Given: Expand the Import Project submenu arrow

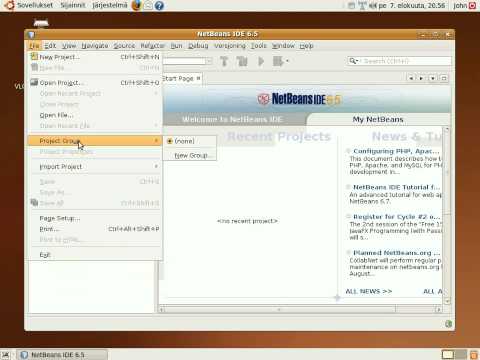Looking at the screenshot, I should (x=156, y=166).
